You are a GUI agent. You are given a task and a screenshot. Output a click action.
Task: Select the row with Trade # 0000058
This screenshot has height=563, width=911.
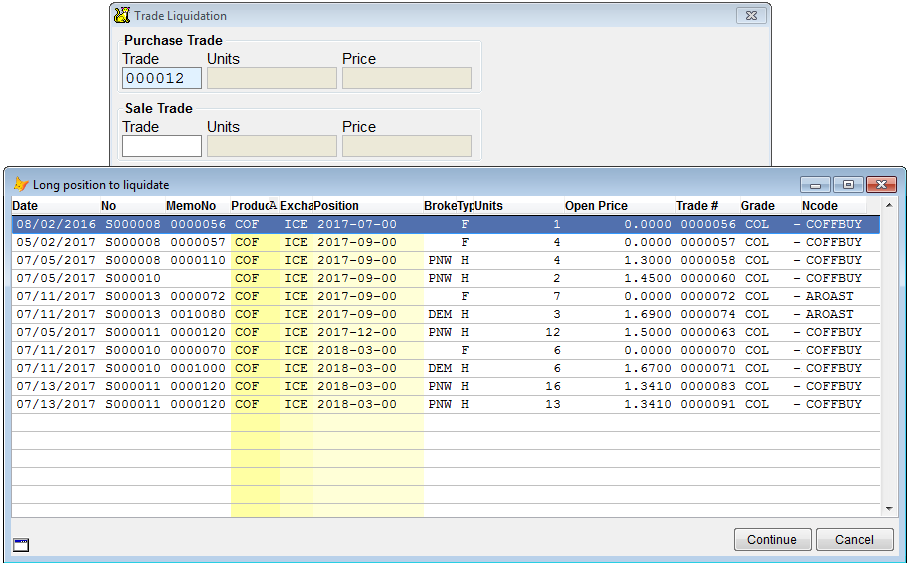point(446,260)
